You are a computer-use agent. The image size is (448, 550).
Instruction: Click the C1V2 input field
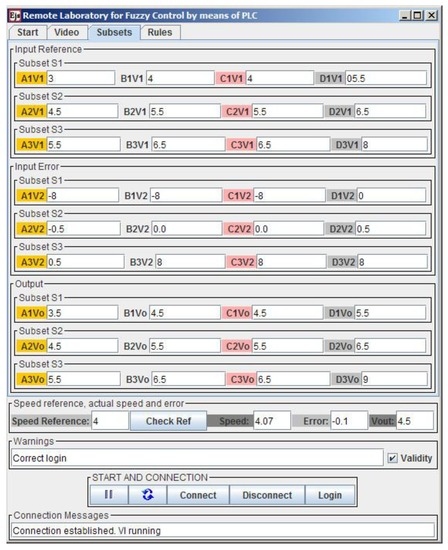289,195
